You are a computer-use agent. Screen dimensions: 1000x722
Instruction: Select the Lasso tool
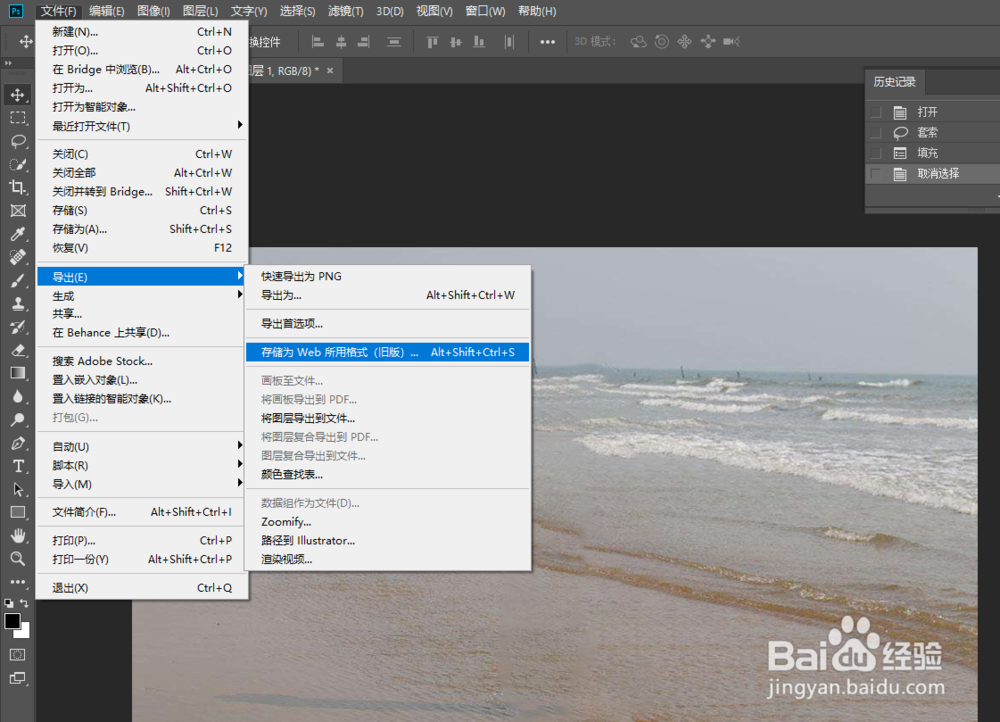[17, 141]
